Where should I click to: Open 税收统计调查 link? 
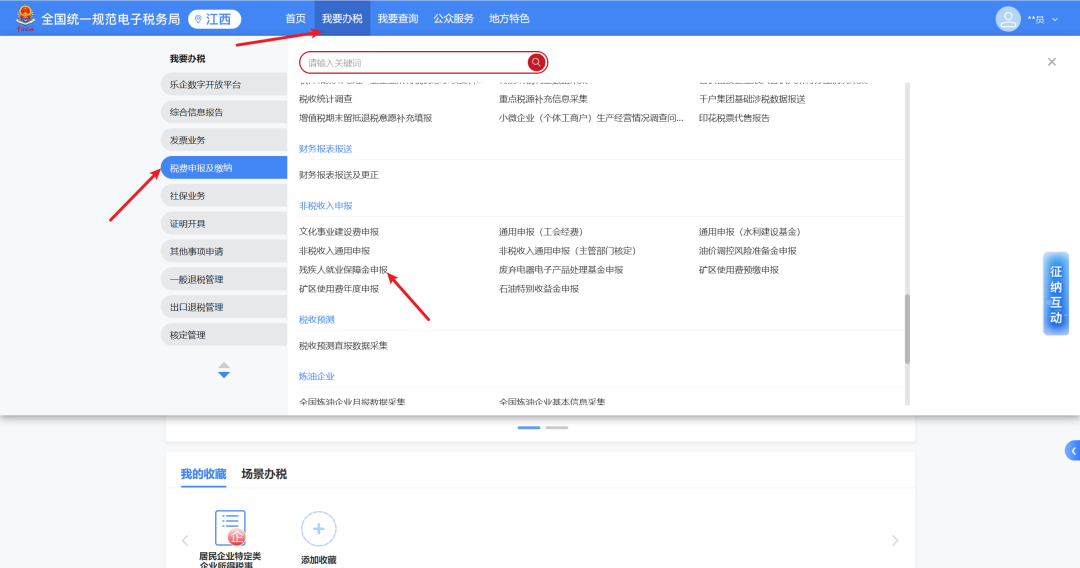pyautogui.click(x=326, y=99)
